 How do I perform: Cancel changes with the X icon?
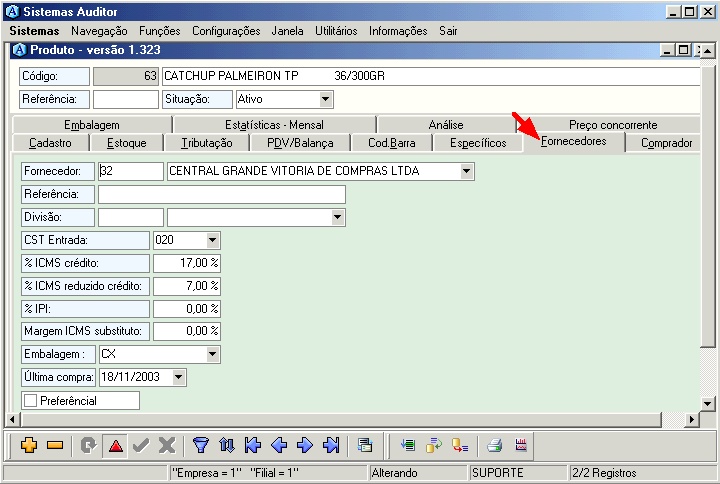click(x=167, y=445)
